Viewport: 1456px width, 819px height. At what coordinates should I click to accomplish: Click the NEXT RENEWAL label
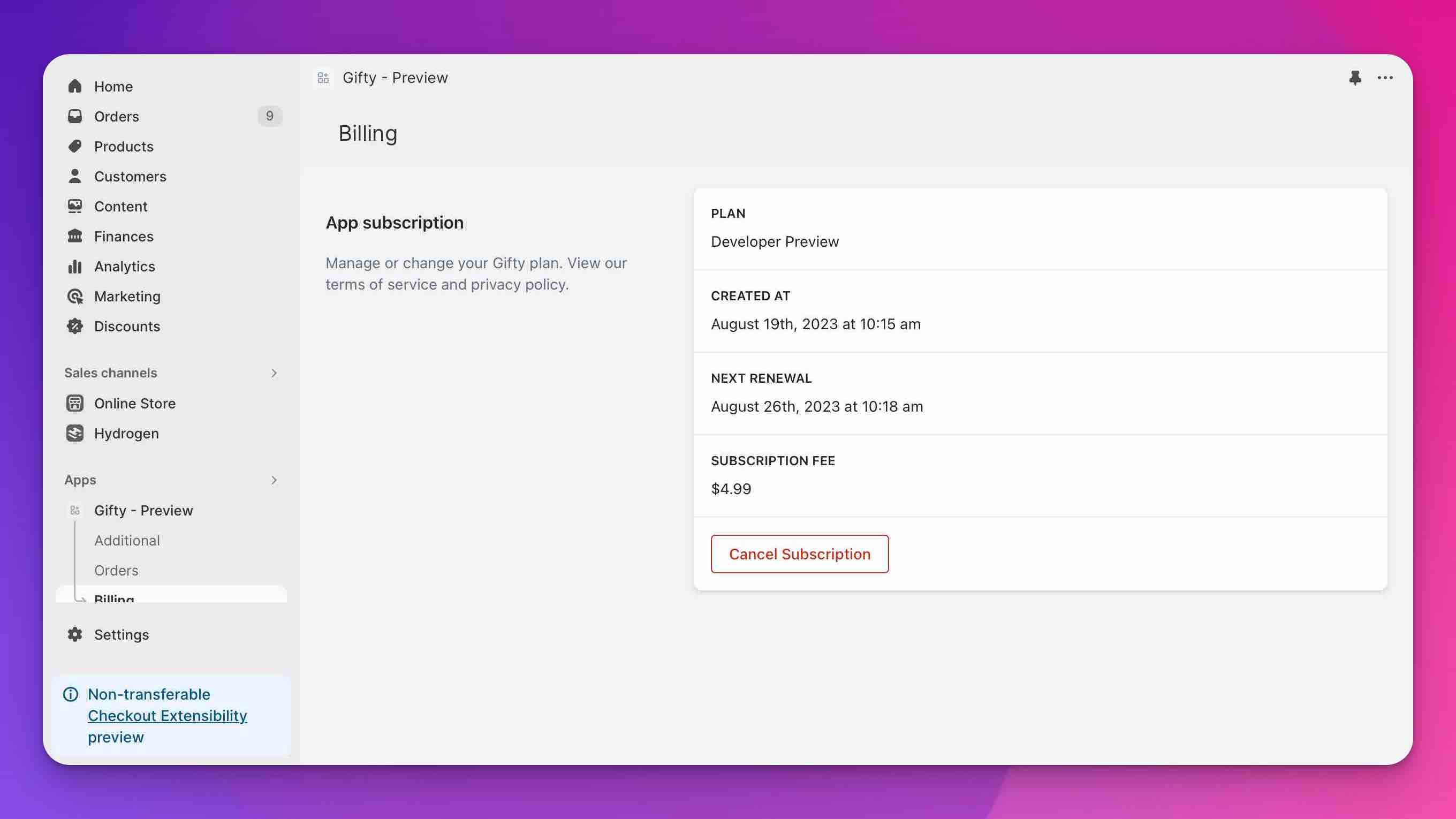(x=761, y=378)
